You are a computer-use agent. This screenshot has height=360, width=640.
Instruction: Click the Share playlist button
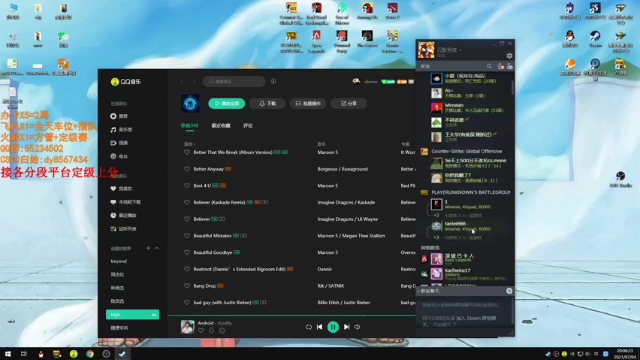(348, 104)
